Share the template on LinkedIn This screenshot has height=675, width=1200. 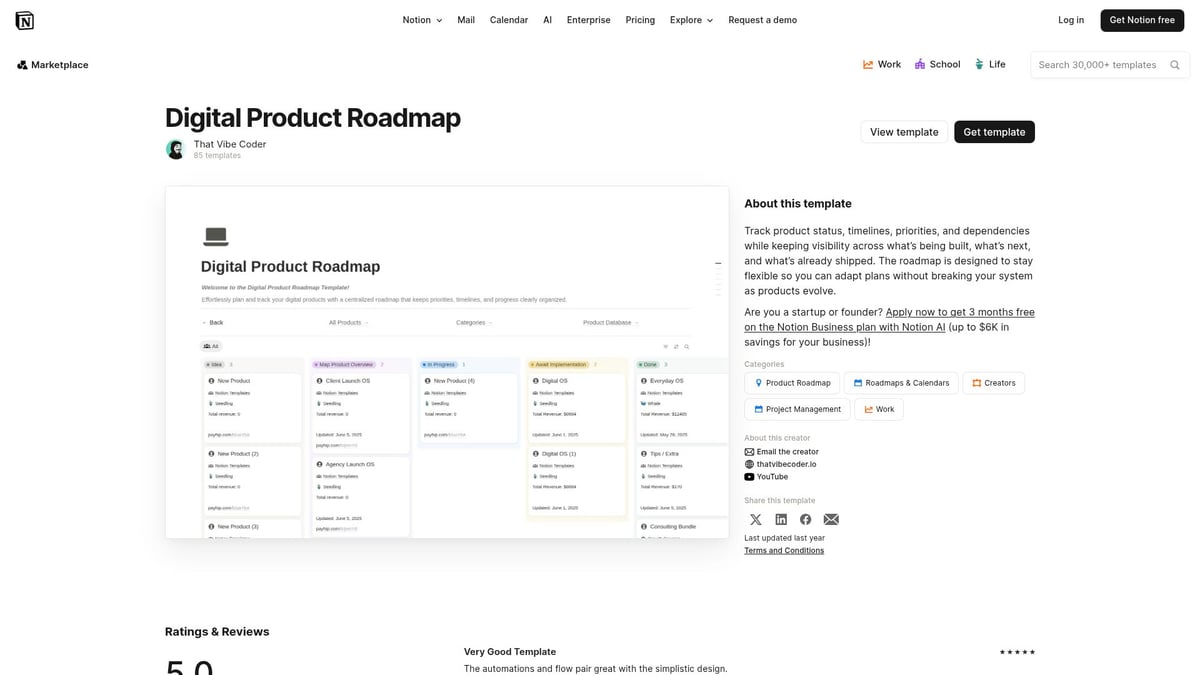pyautogui.click(x=781, y=519)
